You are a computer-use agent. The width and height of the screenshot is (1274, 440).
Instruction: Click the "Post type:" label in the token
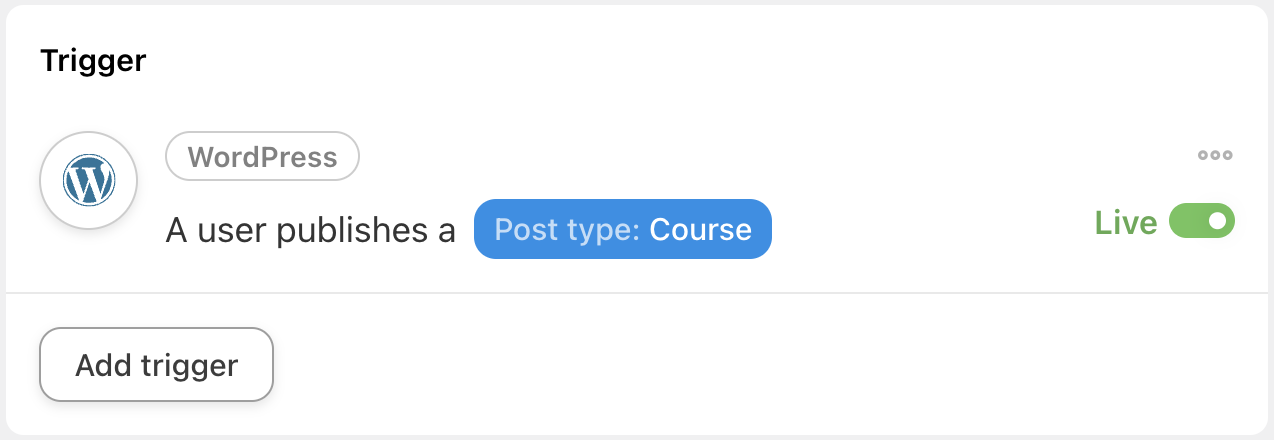tap(567, 229)
